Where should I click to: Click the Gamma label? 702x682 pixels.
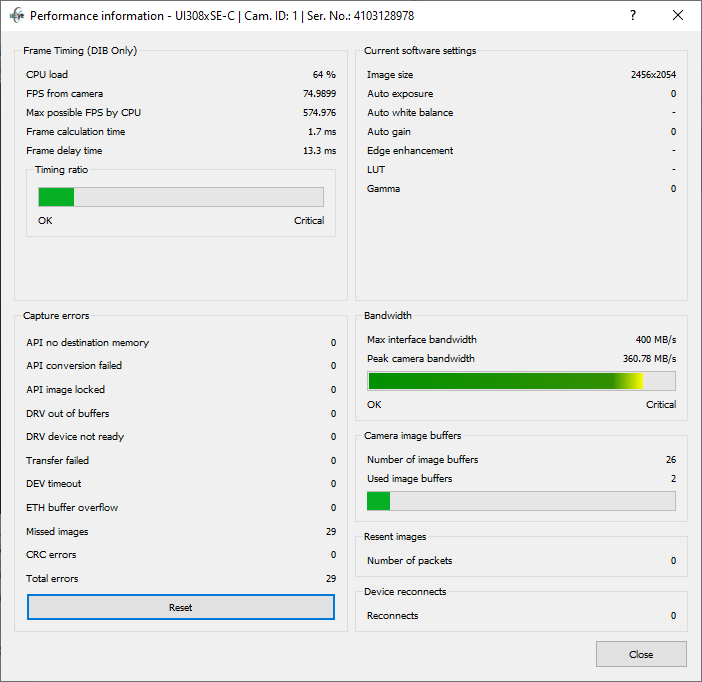(383, 189)
